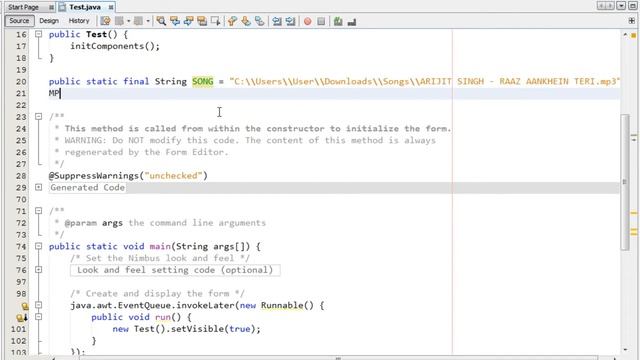Click setVisible(true) statement
640x360 pixels.
(215, 329)
